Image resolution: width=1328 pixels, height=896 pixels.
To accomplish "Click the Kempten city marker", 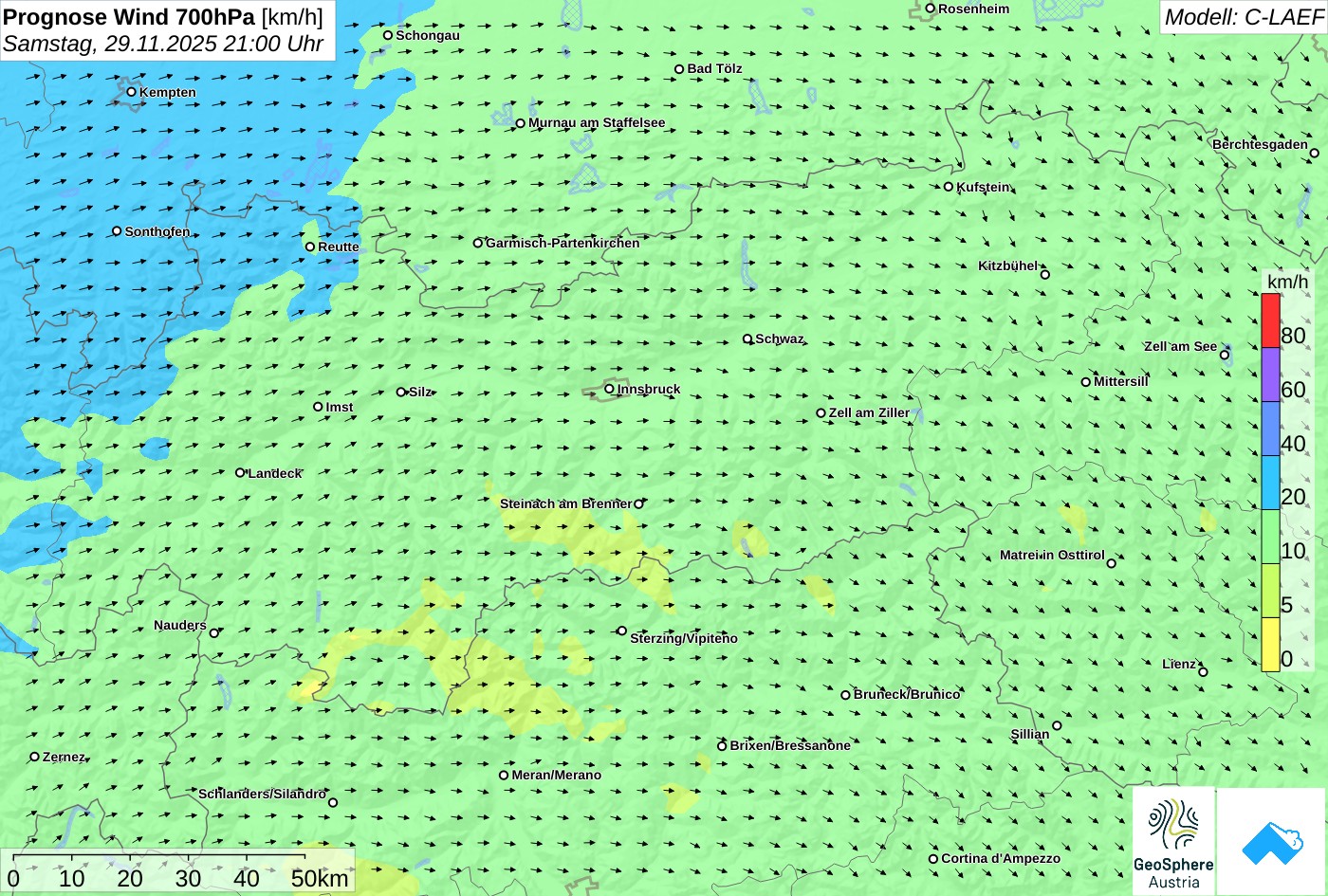I will tap(131, 92).
